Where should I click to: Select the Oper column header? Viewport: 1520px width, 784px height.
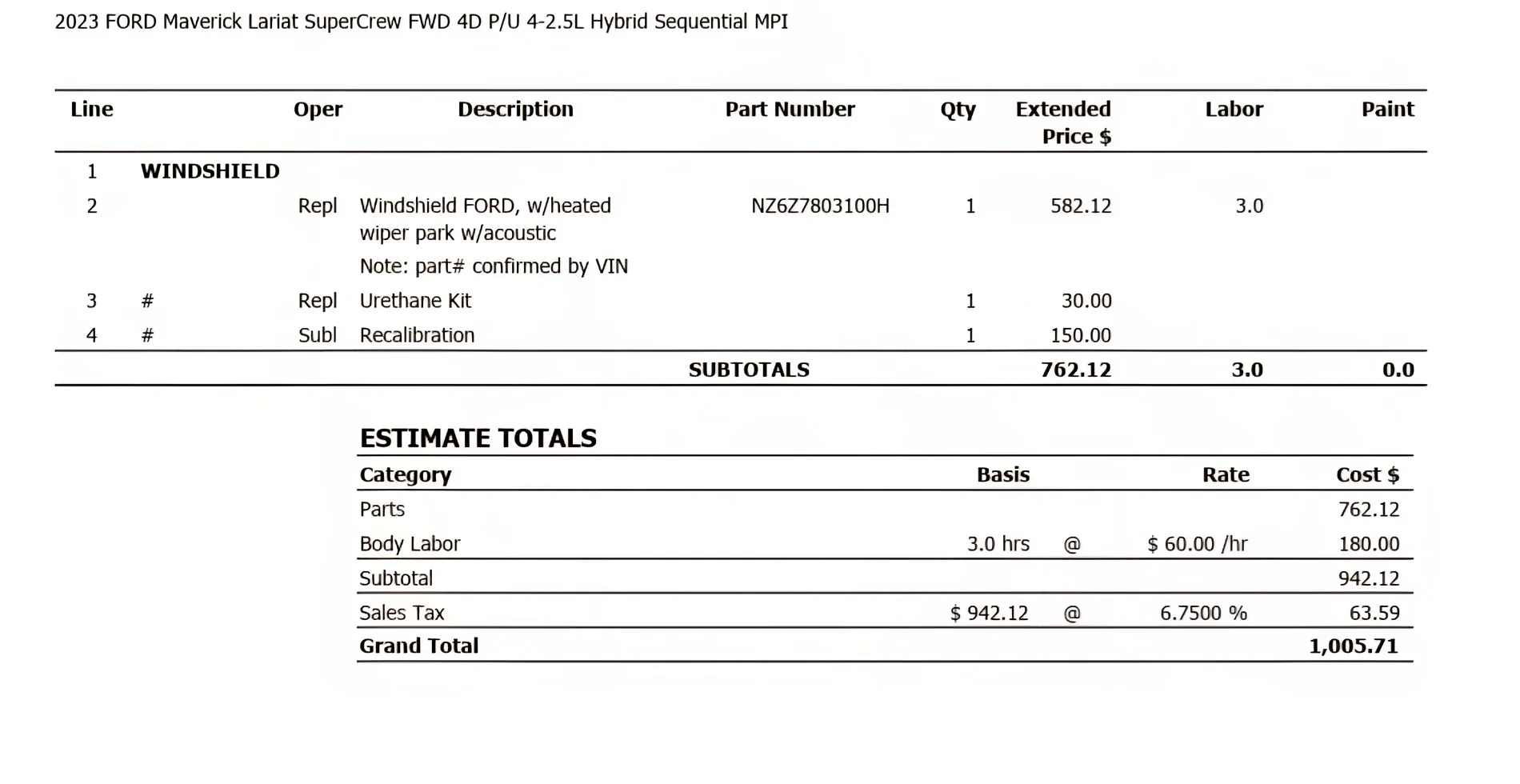[318, 110]
